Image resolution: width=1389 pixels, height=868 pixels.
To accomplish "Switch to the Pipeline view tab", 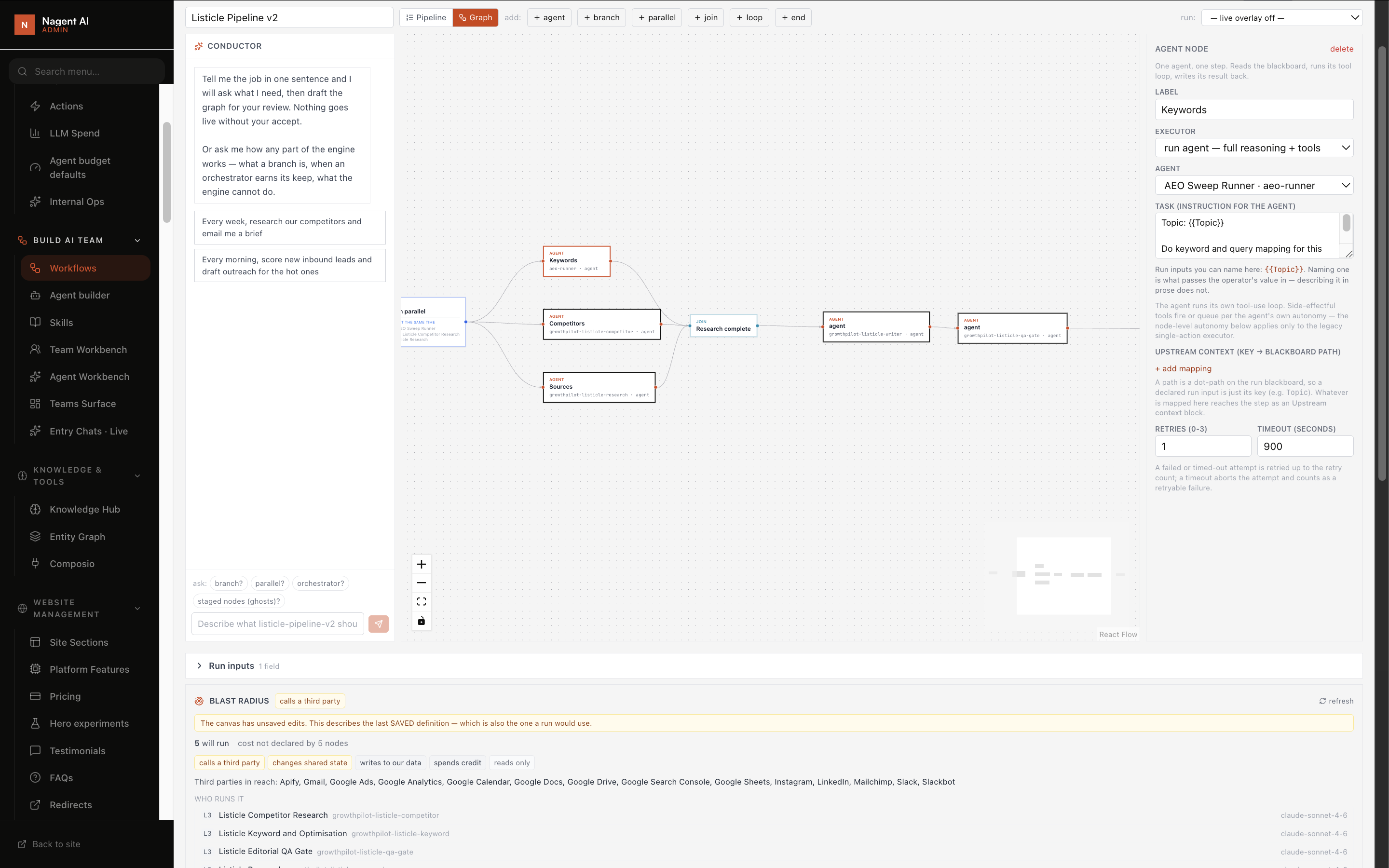I will click(426, 18).
